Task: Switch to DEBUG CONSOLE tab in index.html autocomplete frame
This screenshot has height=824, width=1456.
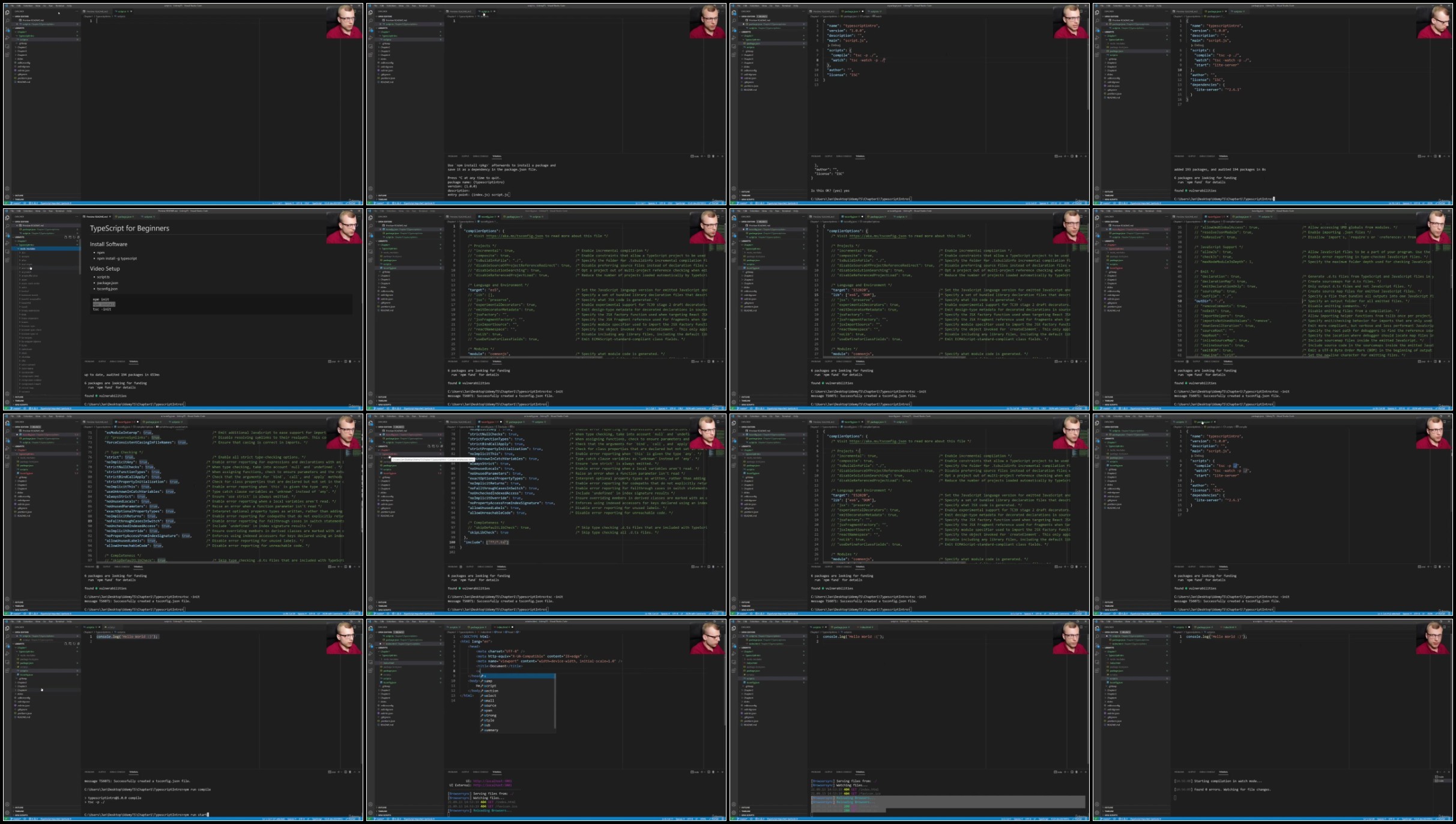Action: (480, 772)
